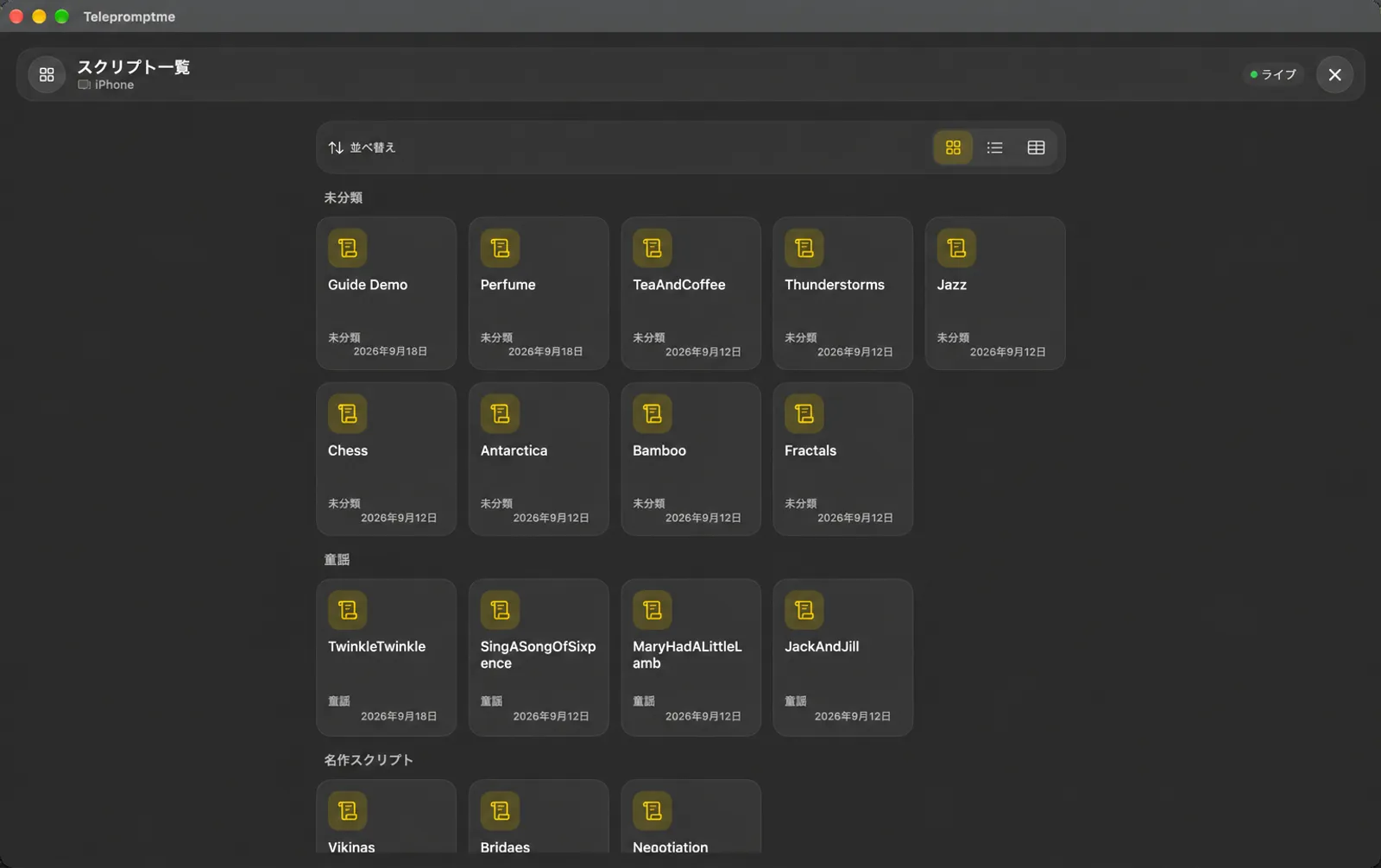1381x868 pixels.
Task: Click the 童謡 tag on JackAndJill card
Action: (795, 701)
